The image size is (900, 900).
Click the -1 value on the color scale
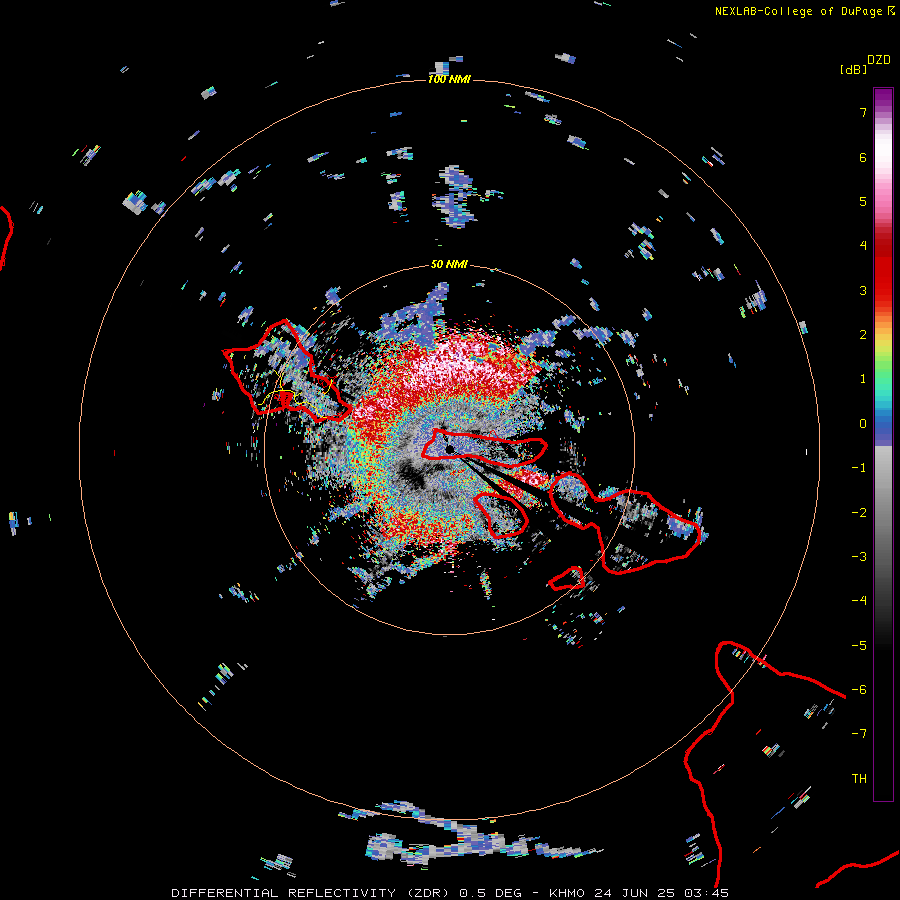click(x=859, y=468)
